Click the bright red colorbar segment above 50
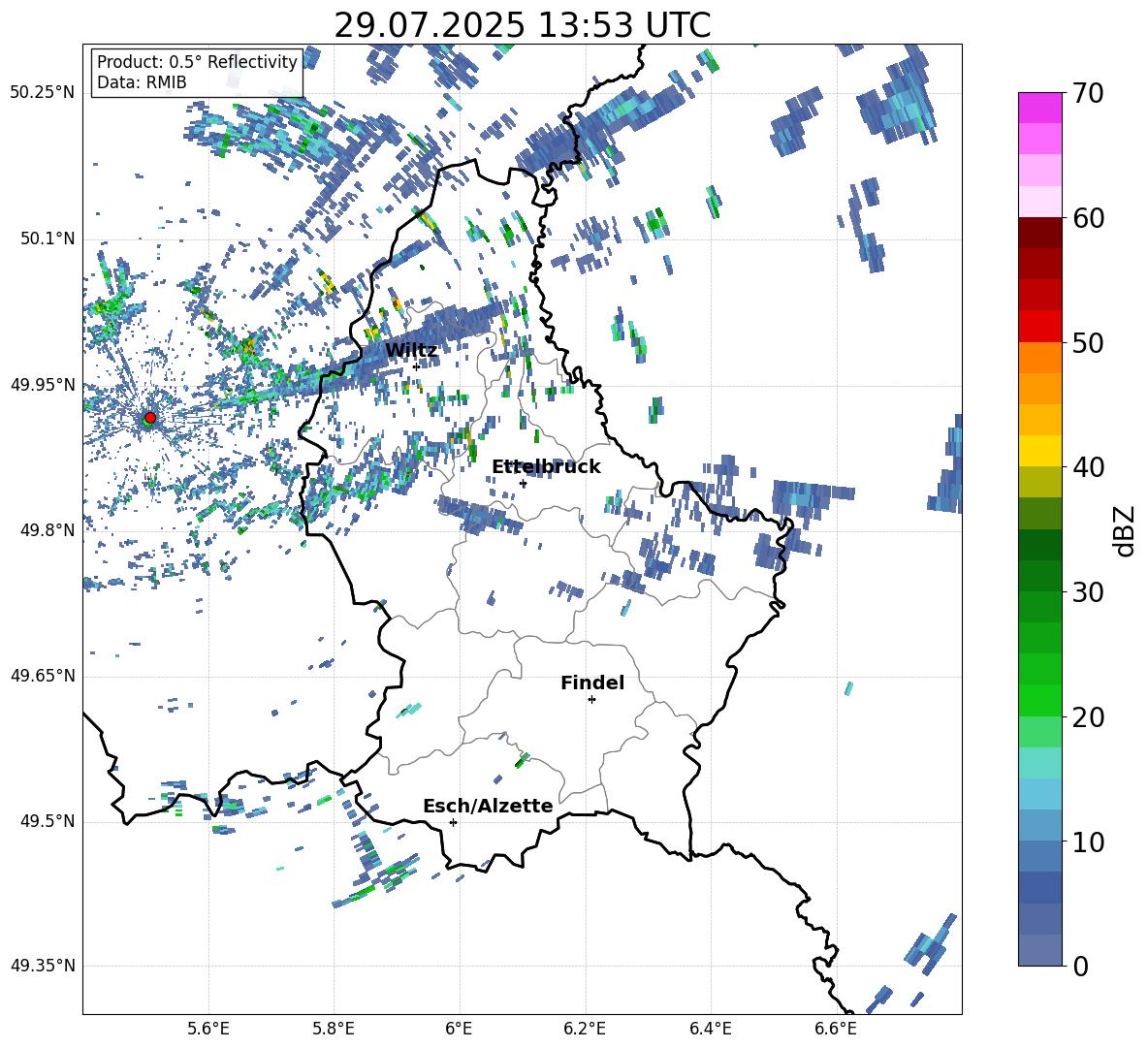This screenshot has width=1148, height=1048. [x=1039, y=327]
